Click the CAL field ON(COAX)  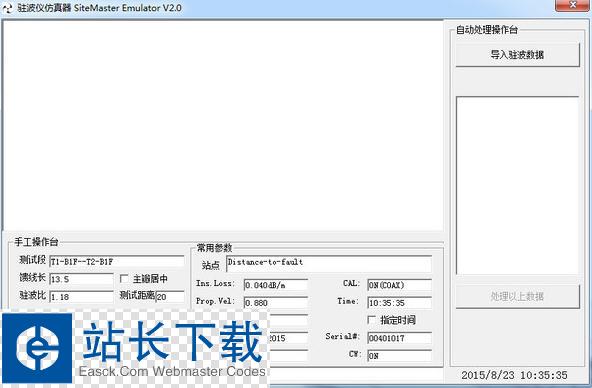pyautogui.click(x=399, y=285)
